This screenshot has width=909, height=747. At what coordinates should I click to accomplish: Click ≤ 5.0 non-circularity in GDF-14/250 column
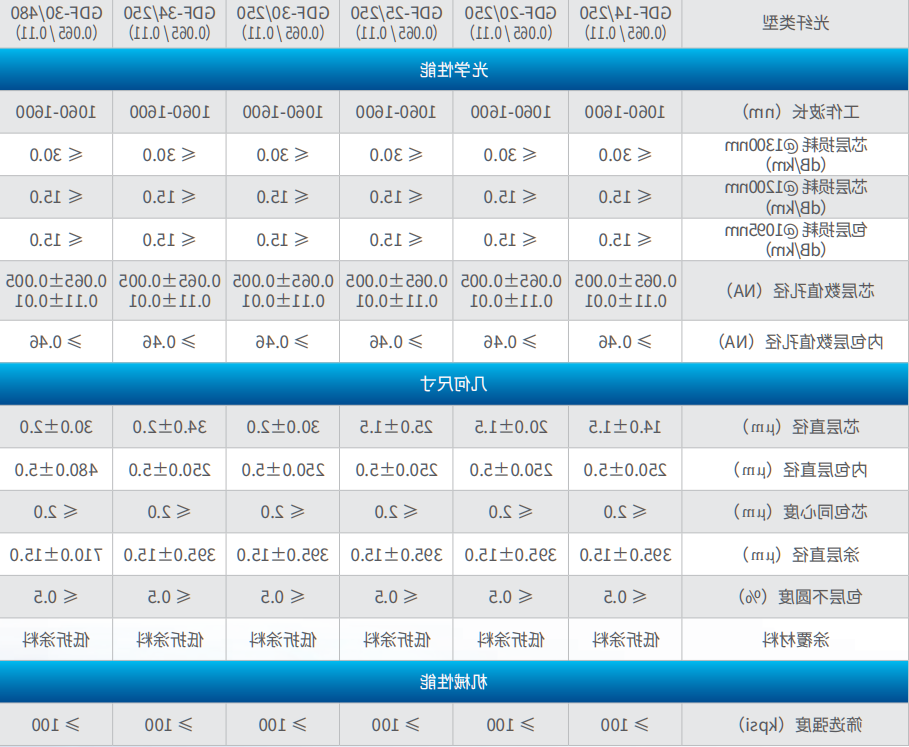pyautogui.click(x=626, y=597)
